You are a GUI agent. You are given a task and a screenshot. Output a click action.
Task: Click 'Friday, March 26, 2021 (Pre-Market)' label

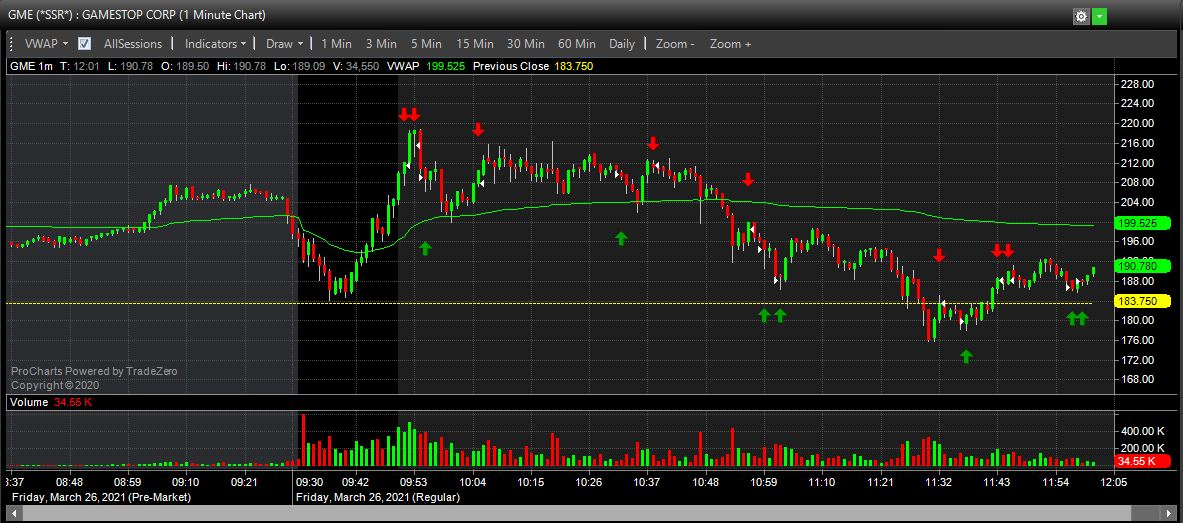101,497
